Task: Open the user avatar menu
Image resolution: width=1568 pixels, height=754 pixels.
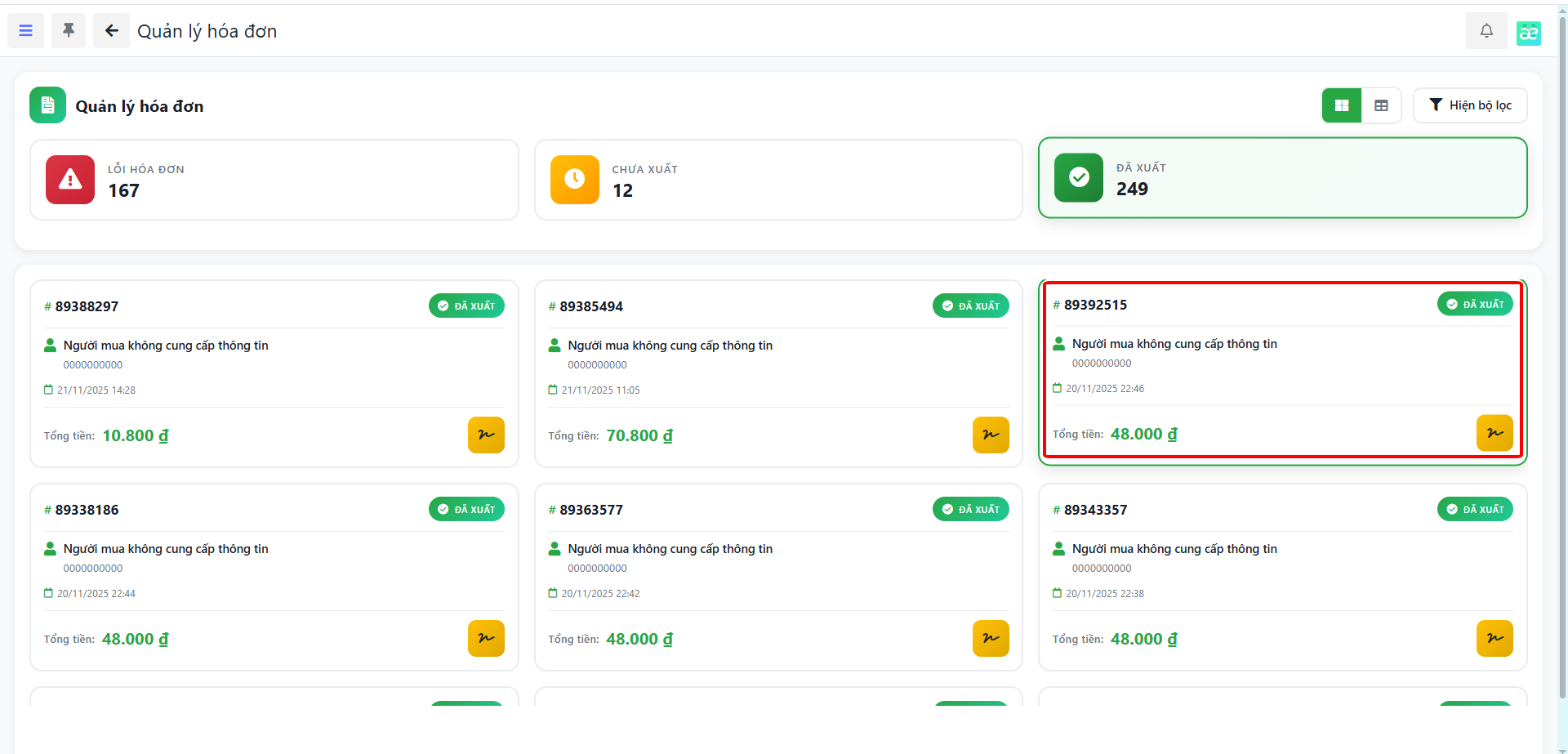Action: 1528,33
